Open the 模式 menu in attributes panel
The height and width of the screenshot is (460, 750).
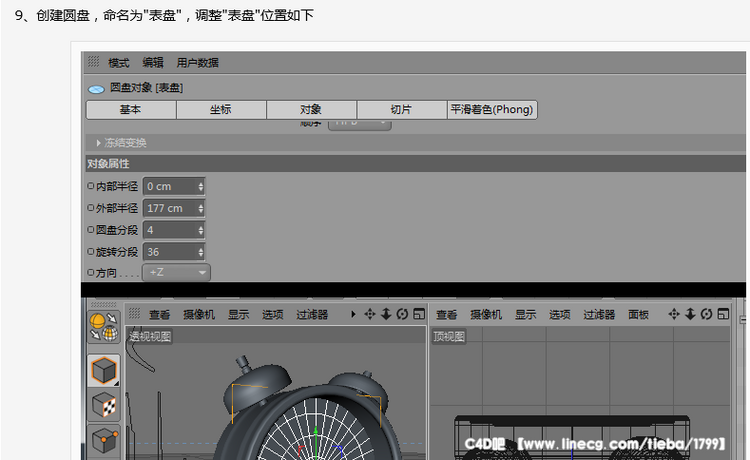[119, 63]
